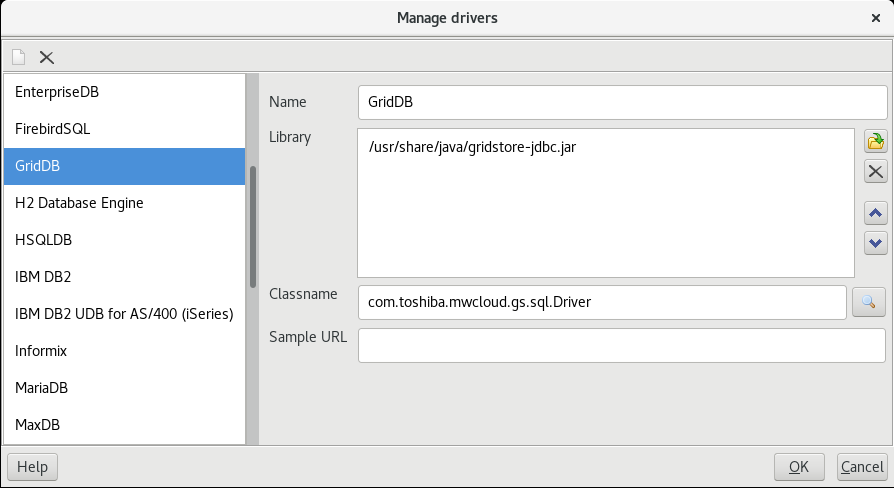Select FirebirdSQL driver entry

point(53,129)
